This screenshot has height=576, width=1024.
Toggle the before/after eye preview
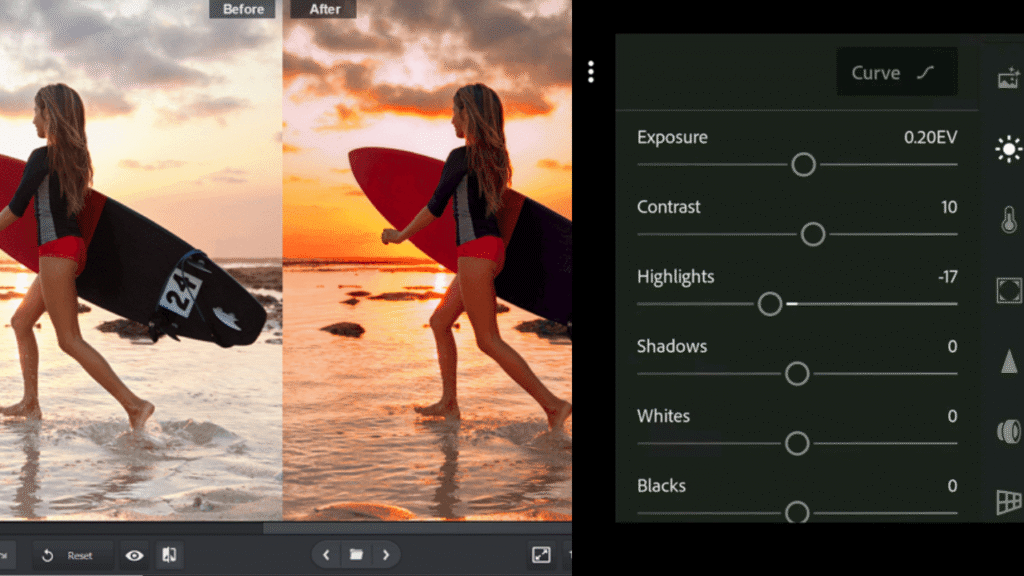(x=134, y=555)
